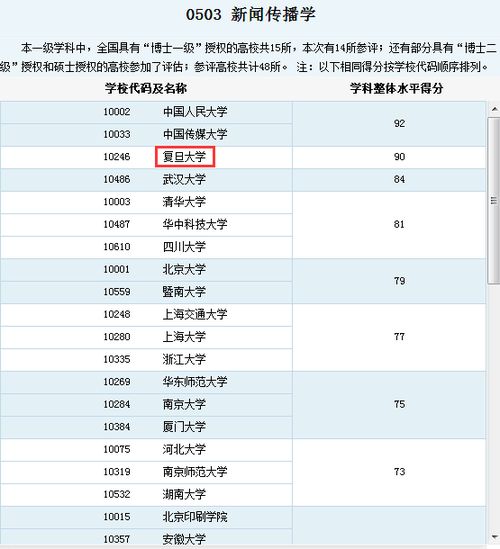Screen dimensions: 500x549
Task: Click the 学科整体水平得分 column header
Action: click(x=396, y=88)
